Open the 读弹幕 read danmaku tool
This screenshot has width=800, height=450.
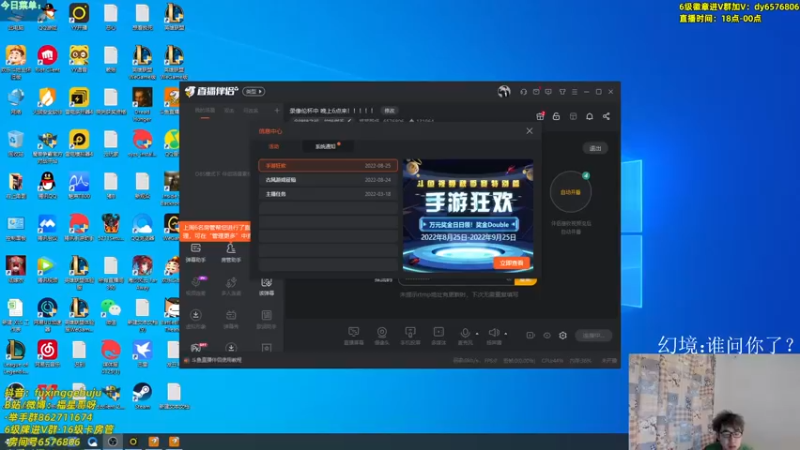click(x=266, y=287)
